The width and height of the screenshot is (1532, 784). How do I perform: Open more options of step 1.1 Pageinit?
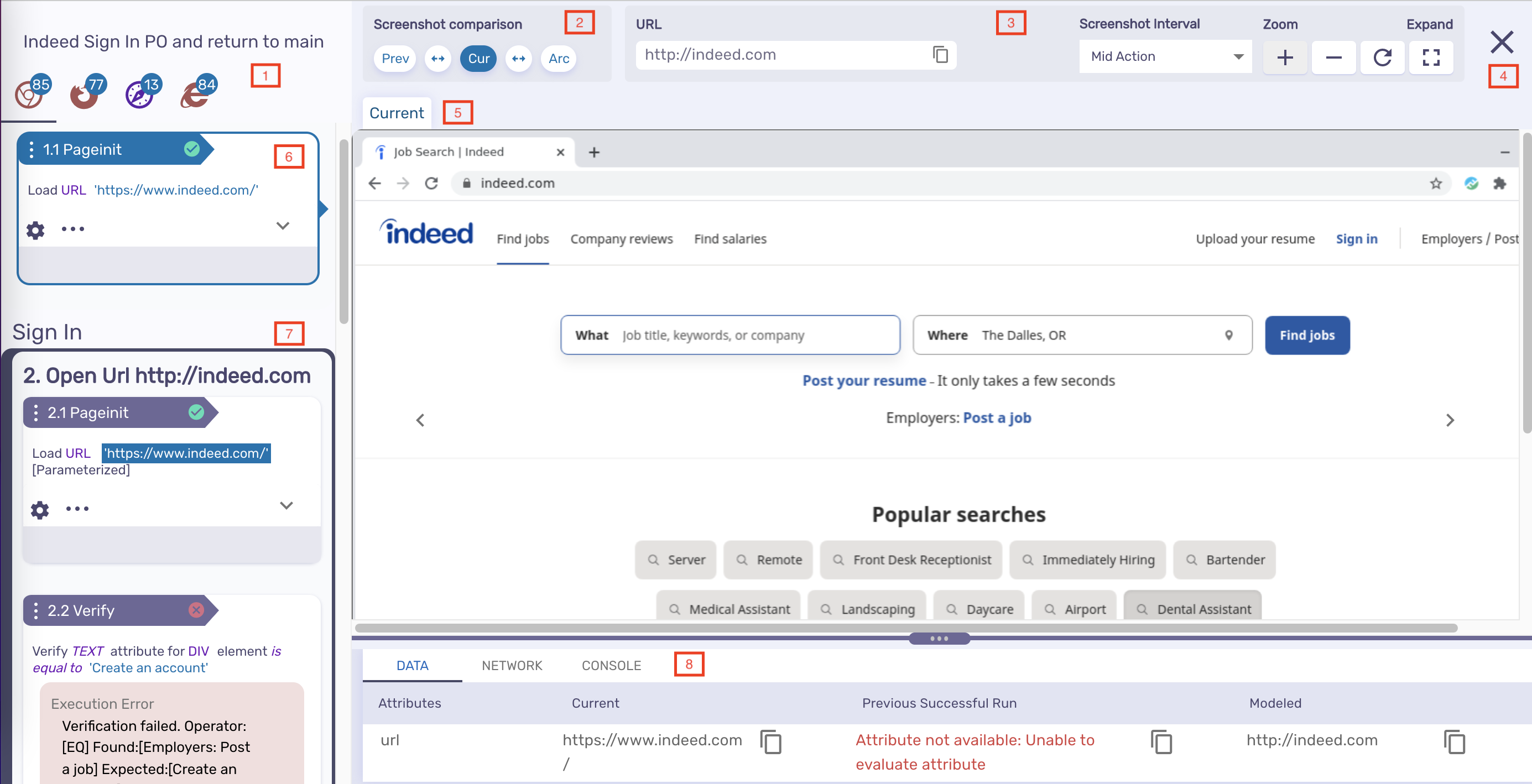pos(73,229)
